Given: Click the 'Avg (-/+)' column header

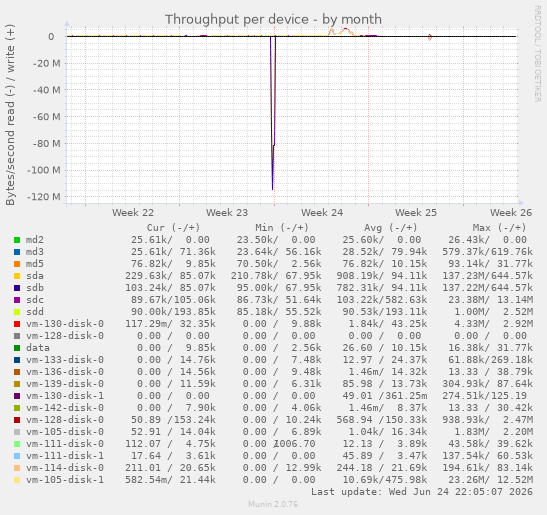Looking at the screenshot, I should pos(391,228).
